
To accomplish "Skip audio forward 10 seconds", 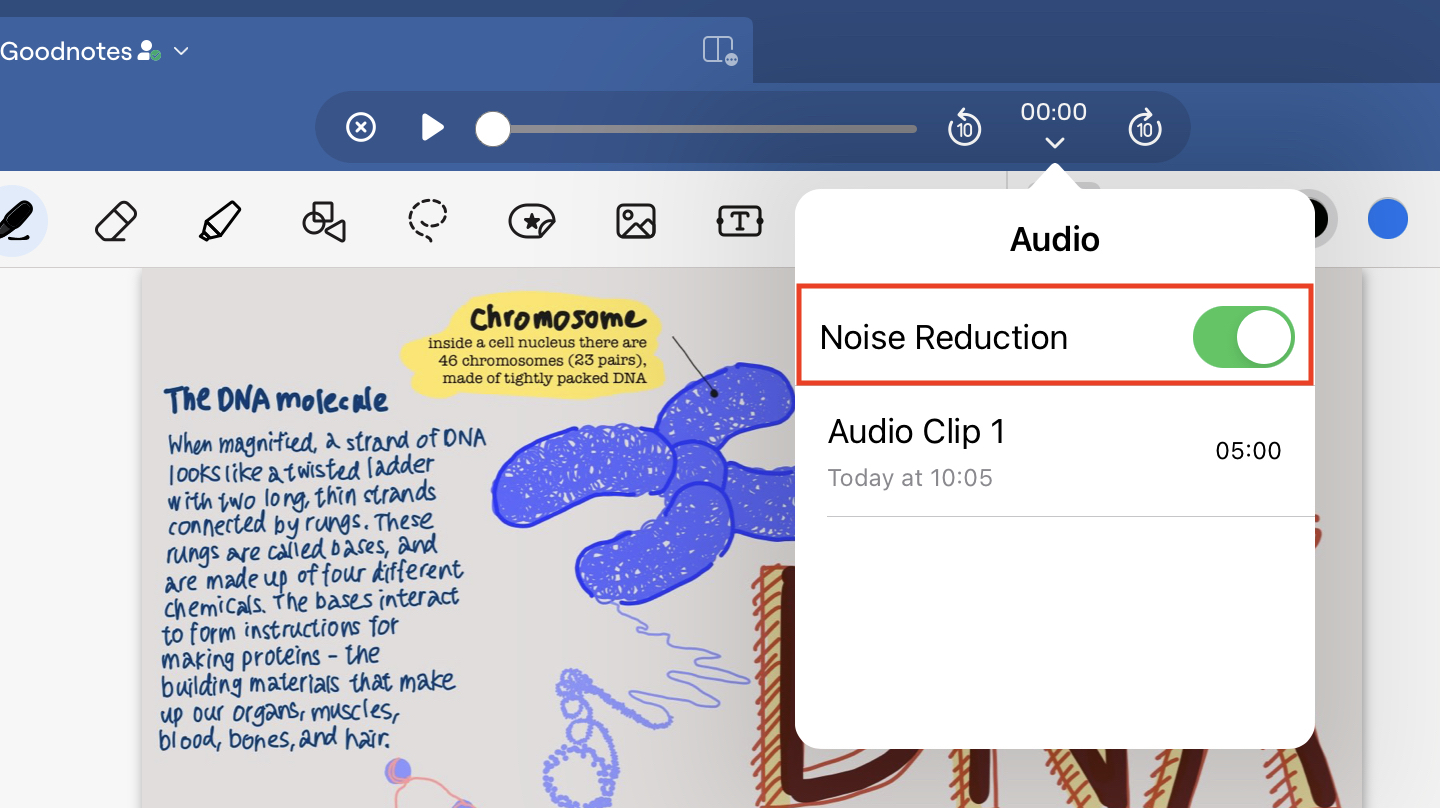I will (1144, 128).
